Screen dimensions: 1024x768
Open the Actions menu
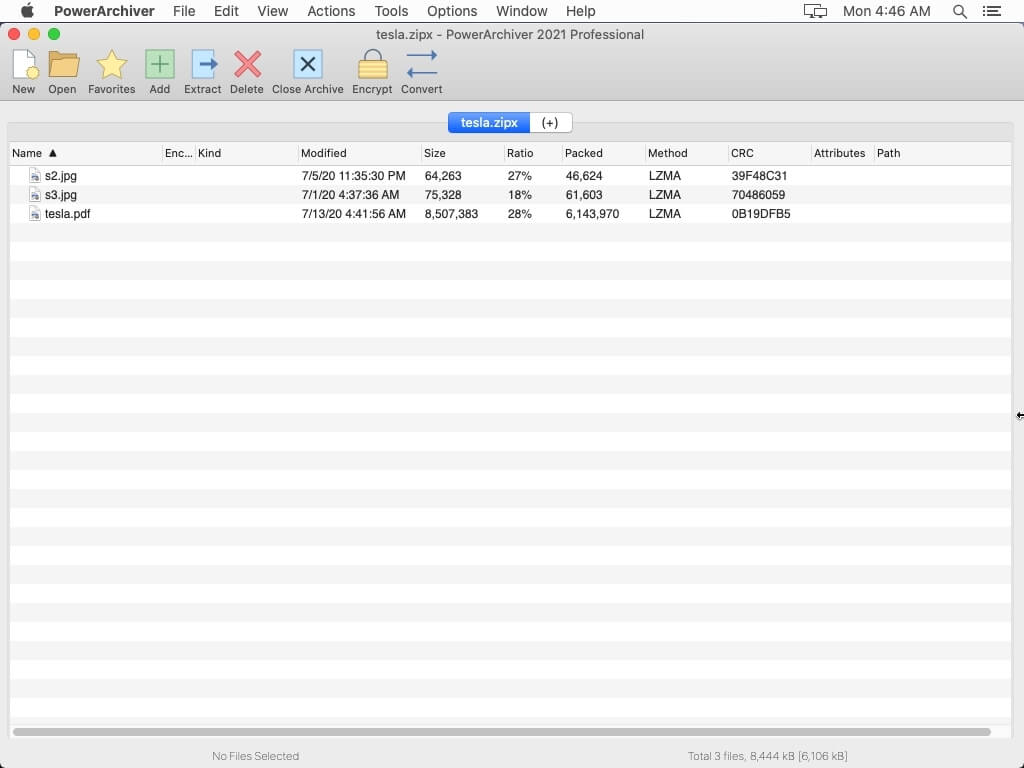pyautogui.click(x=331, y=11)
